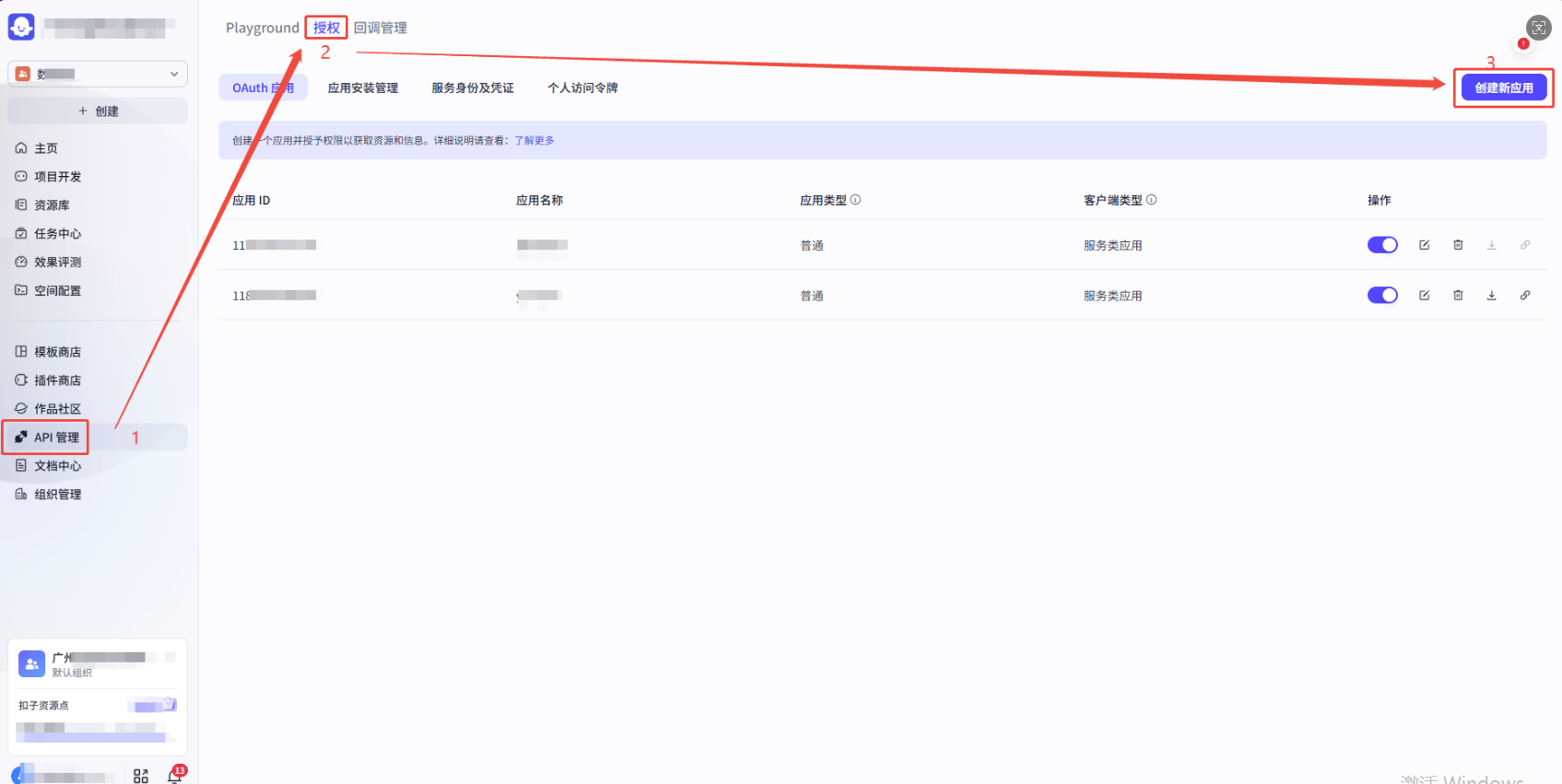
Task: Toggle the second app's enable switch
Action: (x=1382, y=296)
